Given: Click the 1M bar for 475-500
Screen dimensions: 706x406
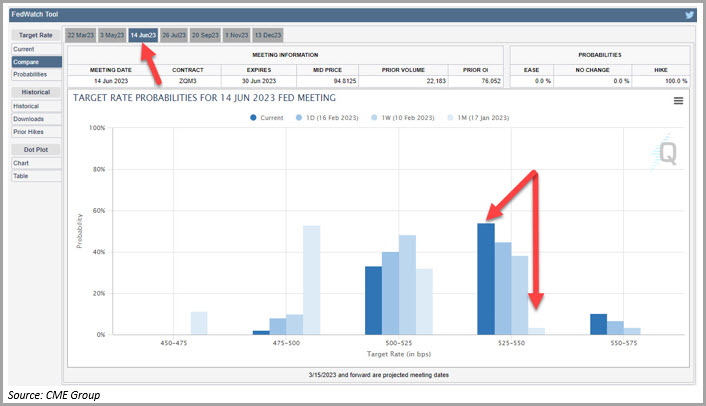Looking at the screenshot, I should (x=312, y=280).
